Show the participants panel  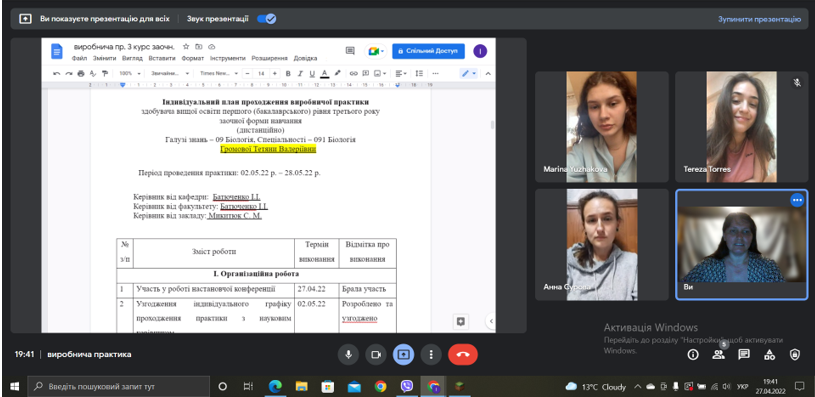click(719, 354)
